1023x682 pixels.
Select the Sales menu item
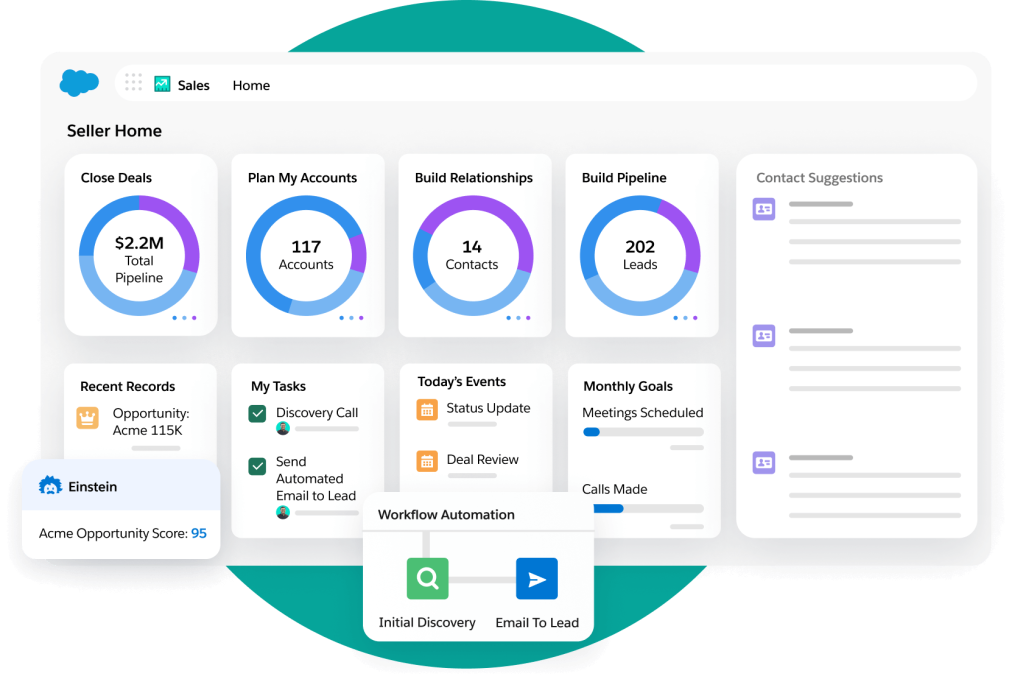tap(193, 85)
